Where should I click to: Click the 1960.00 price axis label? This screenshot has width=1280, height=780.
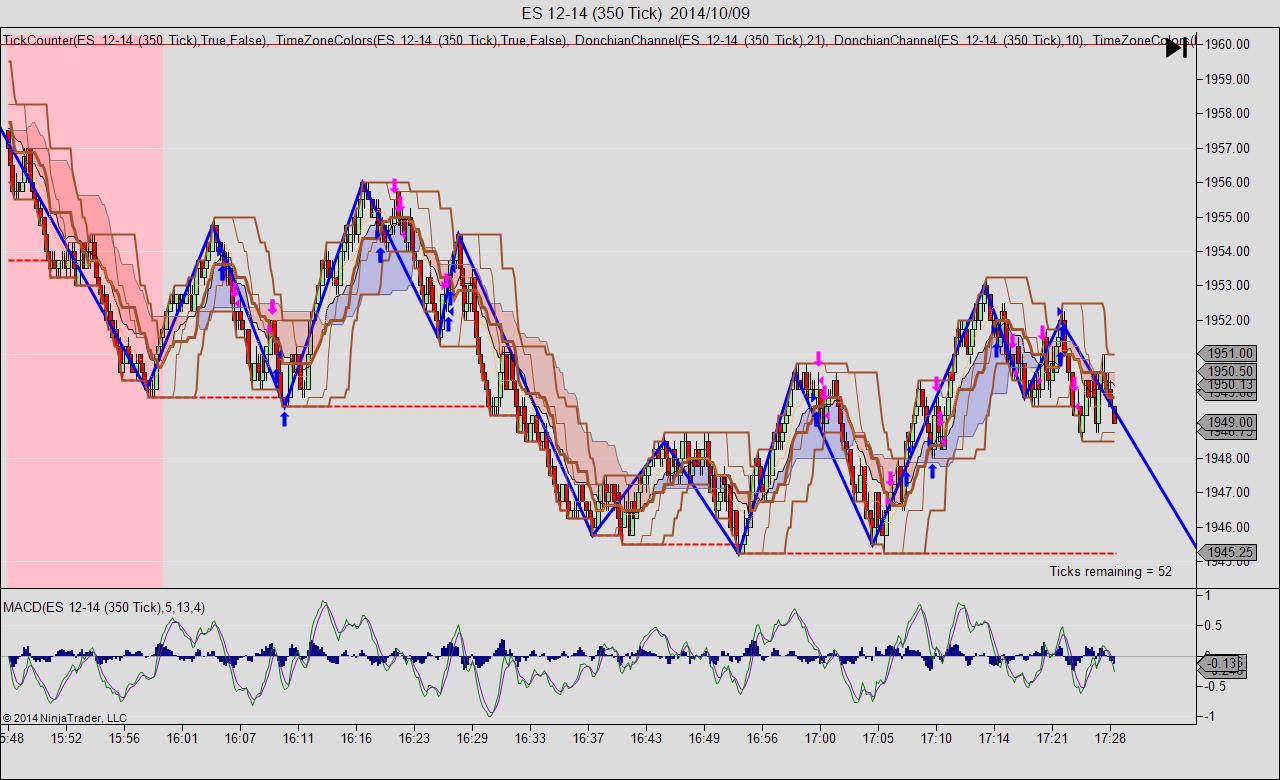click(x=1228, y=44)
